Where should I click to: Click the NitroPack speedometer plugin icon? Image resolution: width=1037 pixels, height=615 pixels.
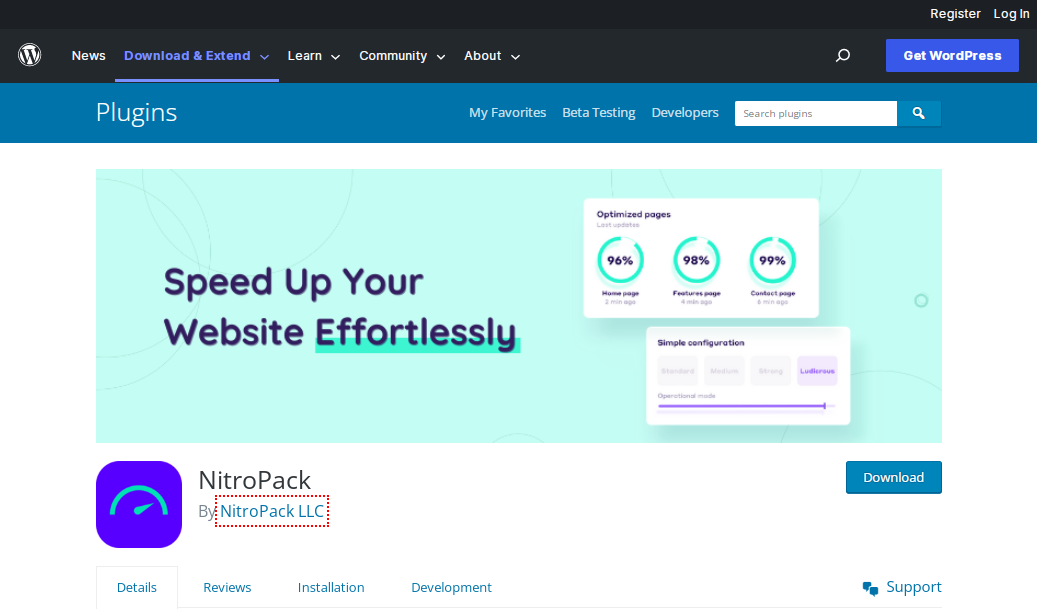point(139,504)
